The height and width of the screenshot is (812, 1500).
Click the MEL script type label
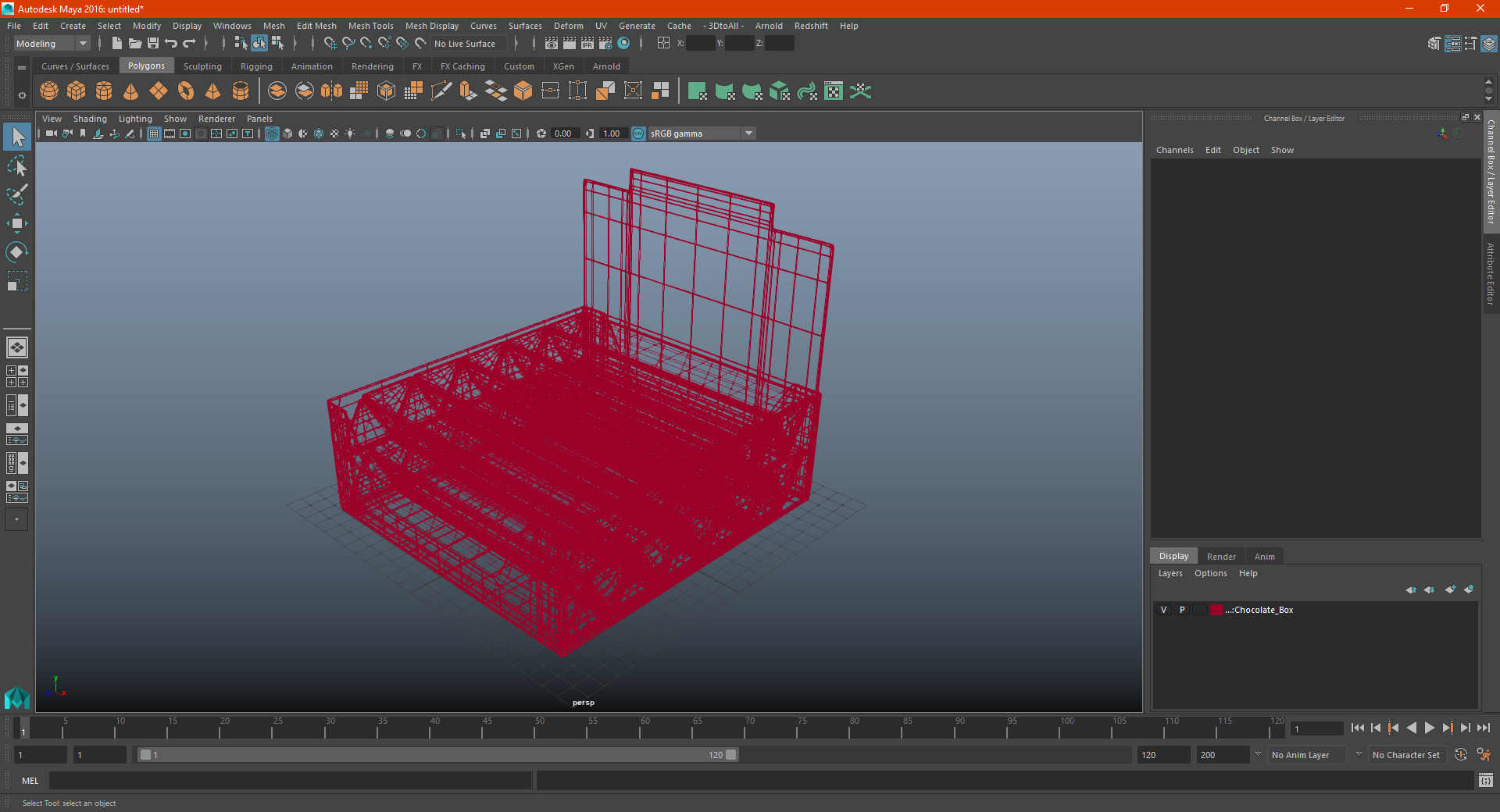(30, 781)
